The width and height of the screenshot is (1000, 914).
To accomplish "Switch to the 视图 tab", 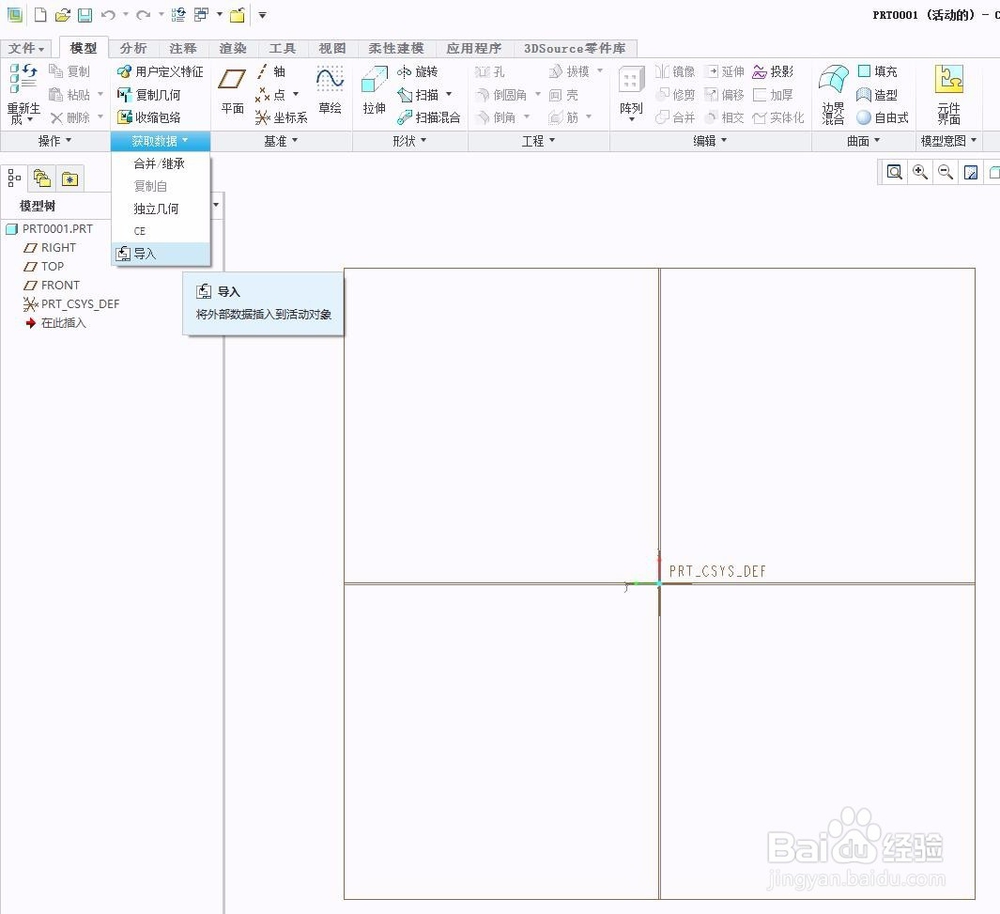I will [x=332, y=48].
